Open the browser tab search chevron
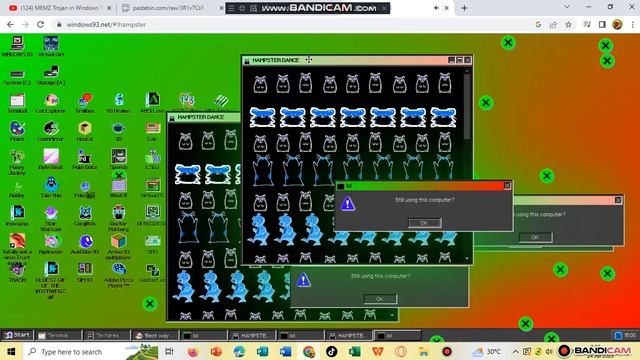This screenshot has width=640, height=360. tap(567, 7)
